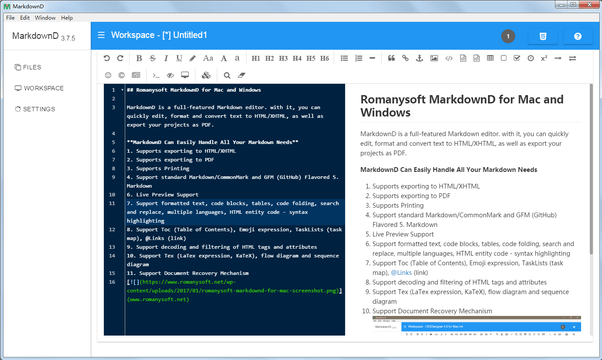
Task: Open the Window menu
Action: tap(45, 18)
